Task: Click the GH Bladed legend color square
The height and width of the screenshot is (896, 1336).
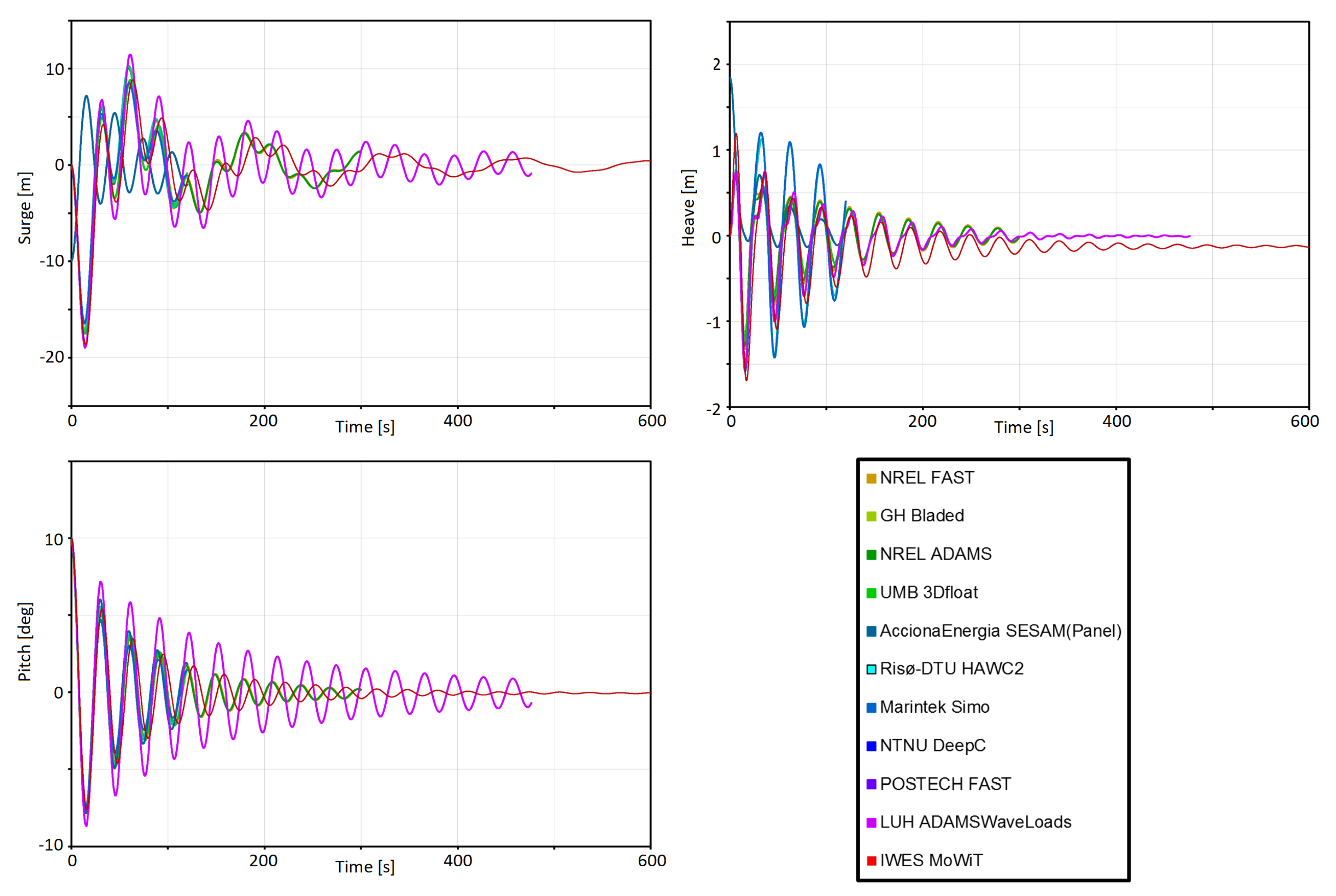Action: click(871, 517)
